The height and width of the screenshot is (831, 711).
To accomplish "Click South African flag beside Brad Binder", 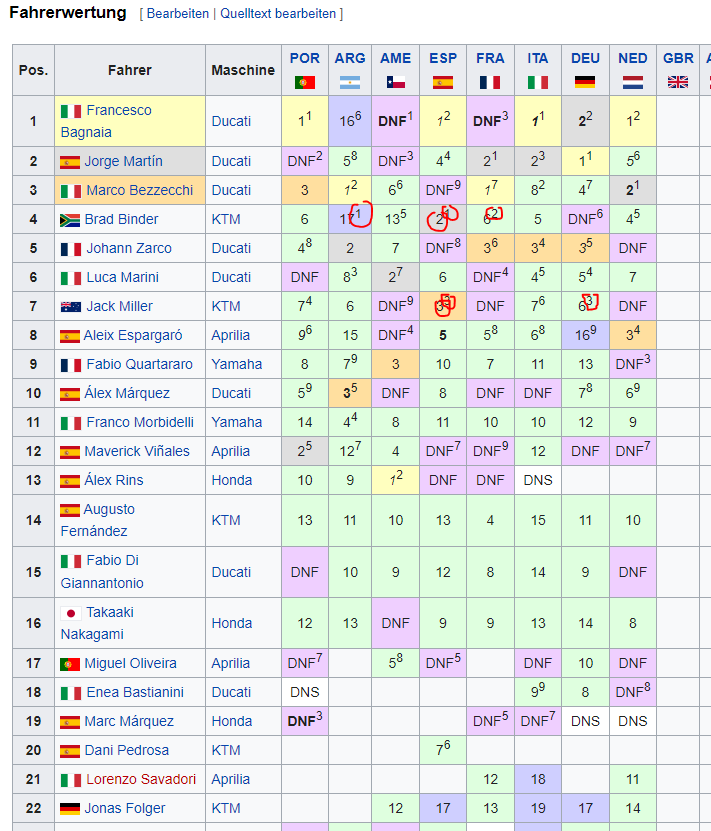I will 70,220.
